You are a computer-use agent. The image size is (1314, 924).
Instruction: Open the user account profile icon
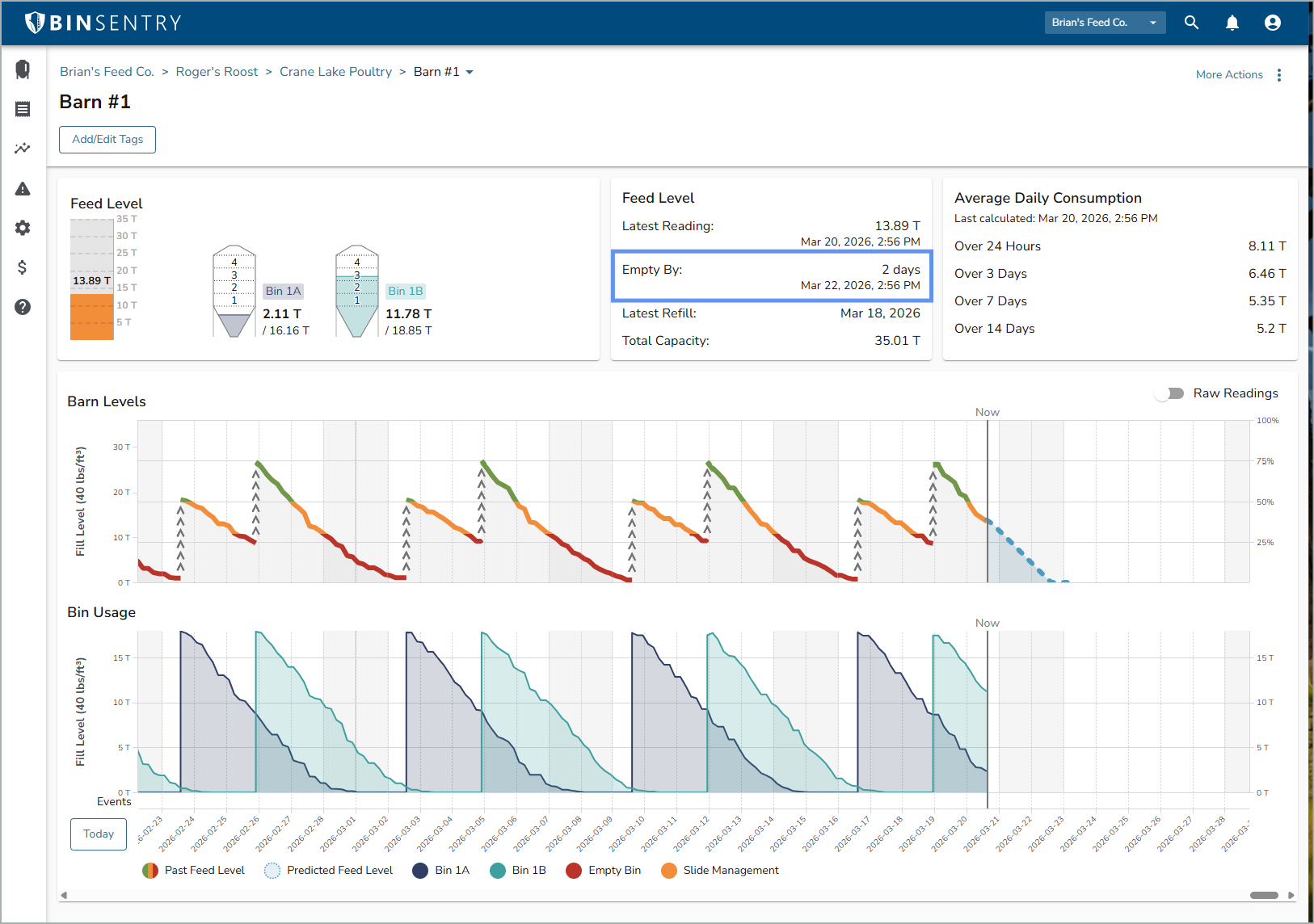(1272, 23)
